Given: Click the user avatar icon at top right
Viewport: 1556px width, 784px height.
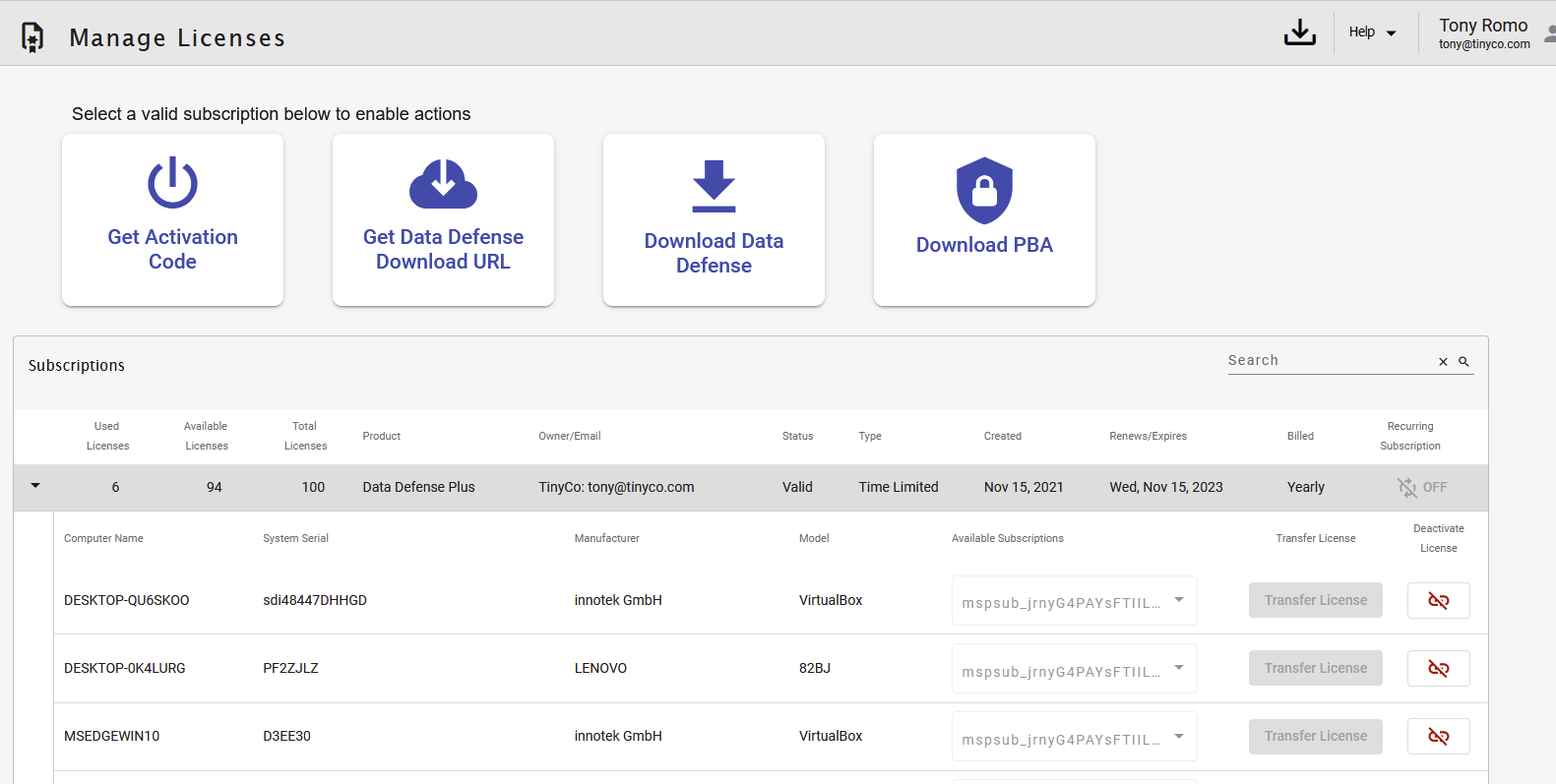Looking at the screenshot, I should click(1549, 33).
